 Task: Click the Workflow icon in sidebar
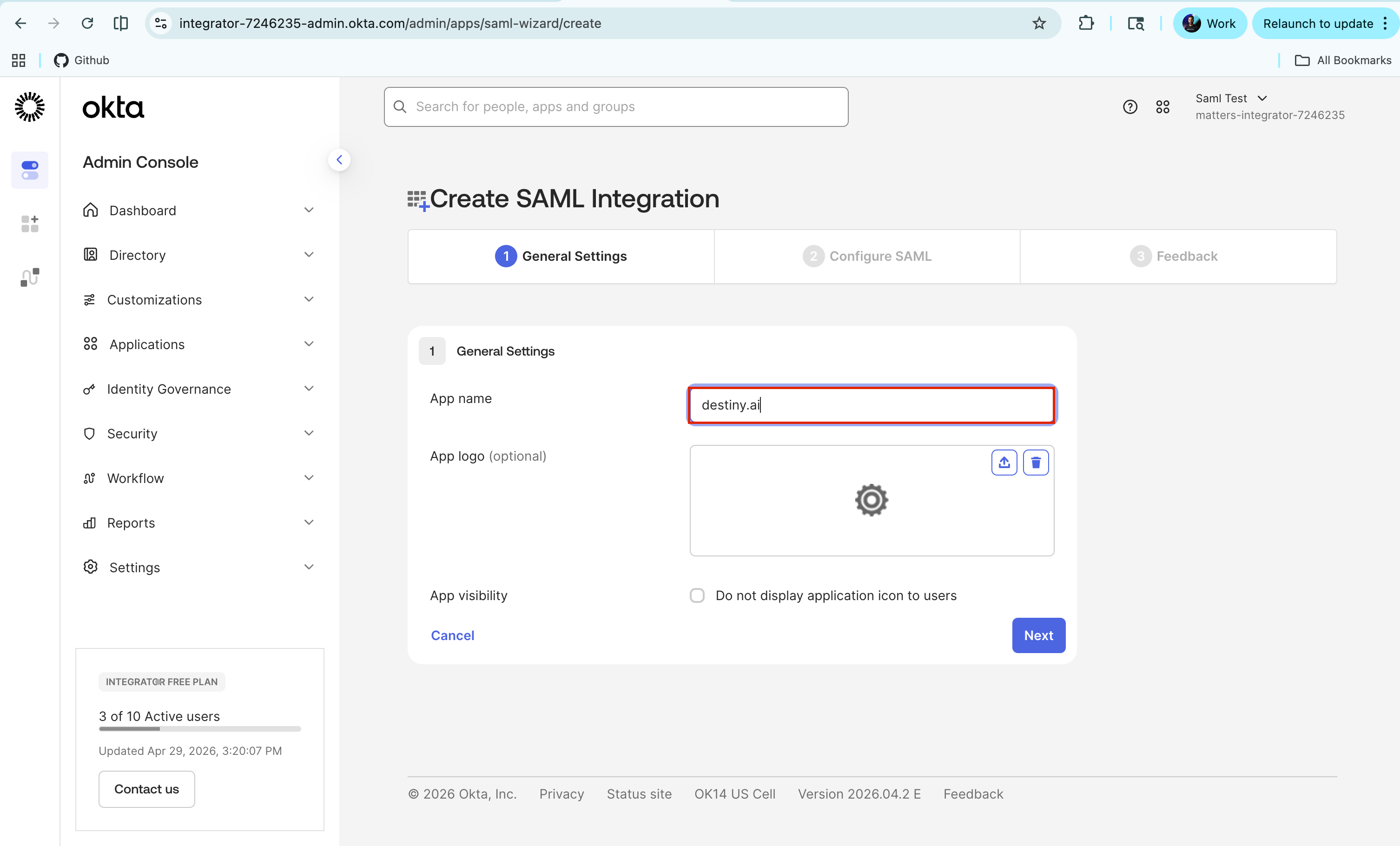[x=89, y=478]
